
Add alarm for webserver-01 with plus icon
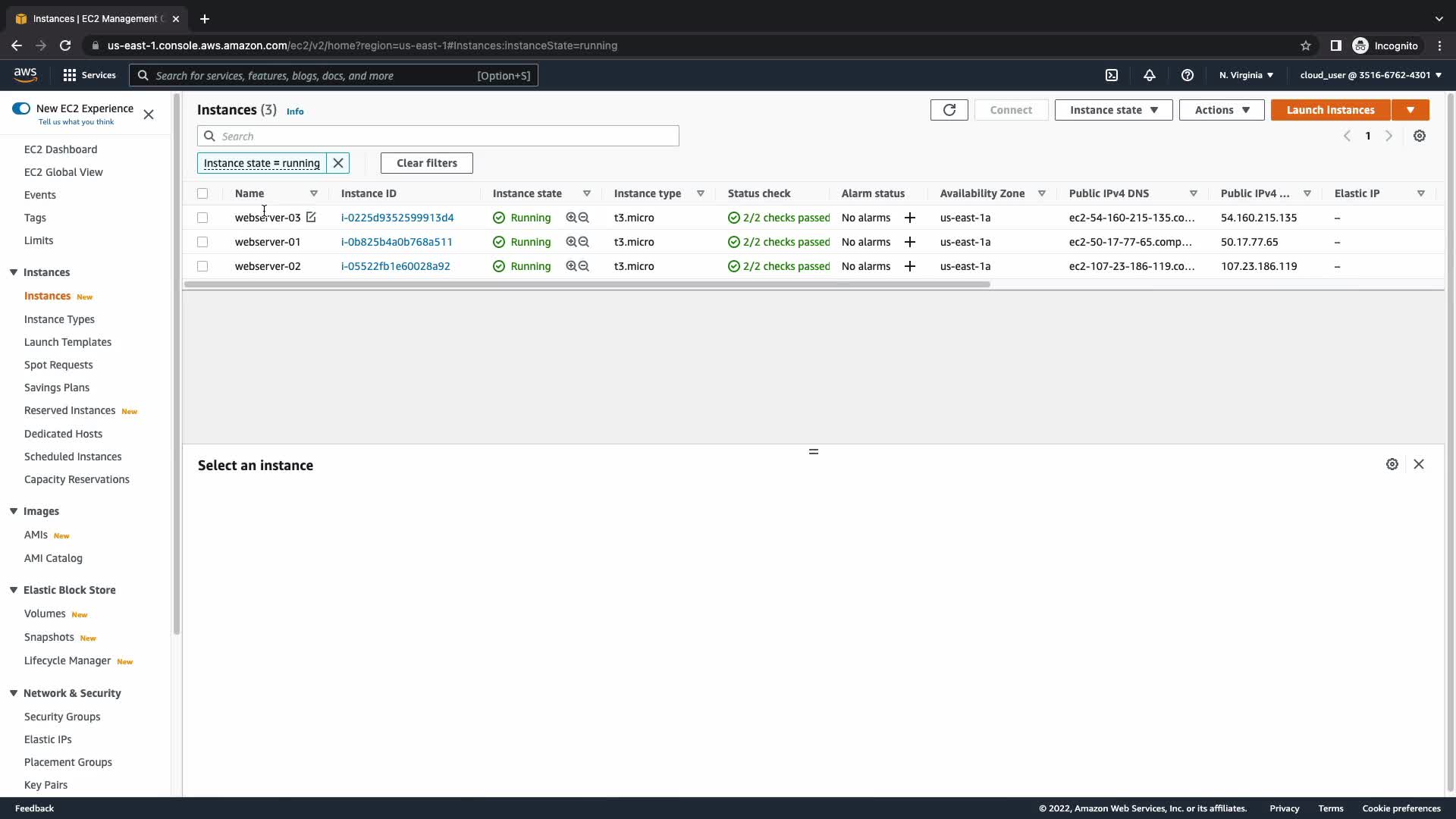[x=910, y=242]
